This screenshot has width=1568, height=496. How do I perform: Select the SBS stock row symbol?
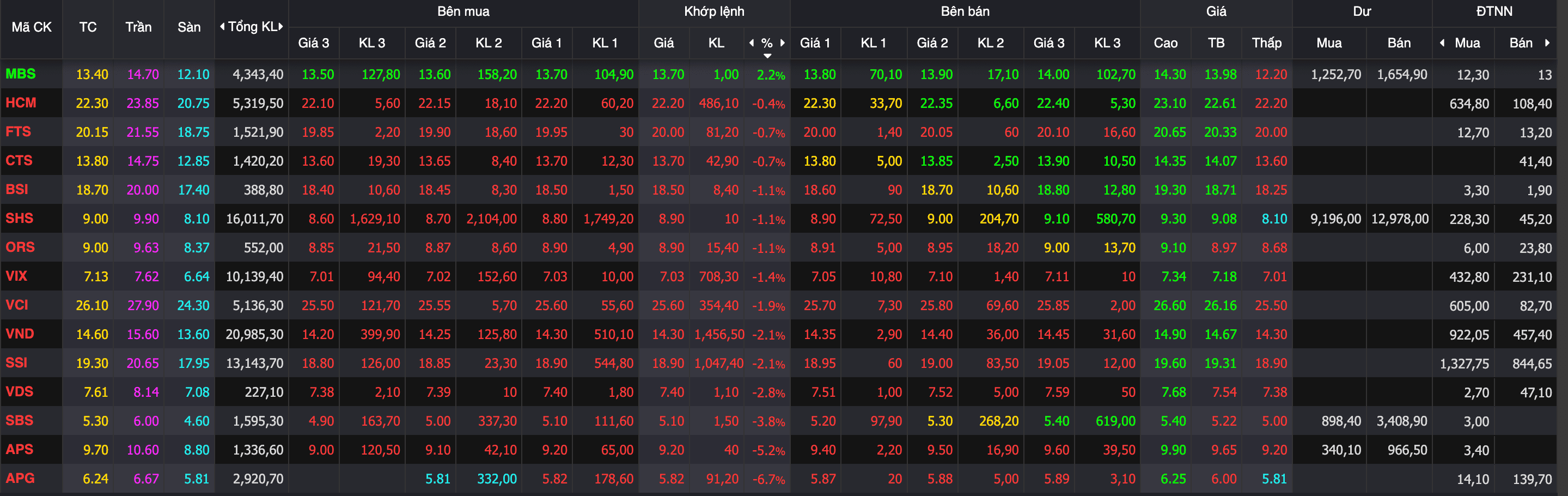pos(20,420)
